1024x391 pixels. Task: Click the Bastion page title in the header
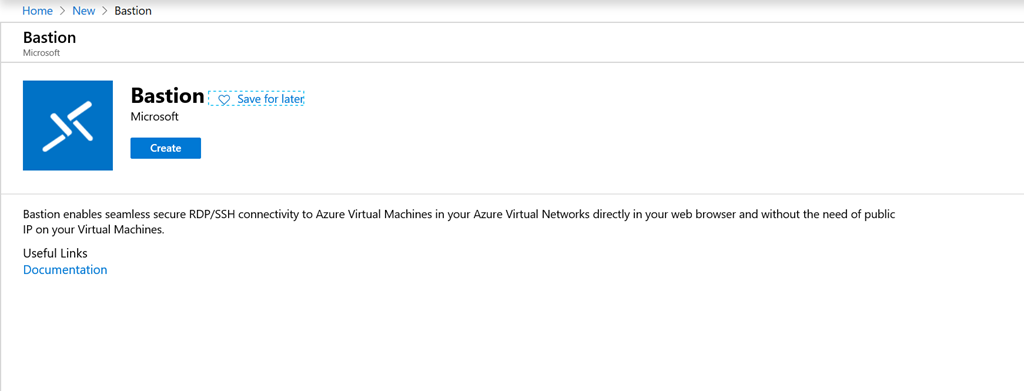tap(50, 38)
